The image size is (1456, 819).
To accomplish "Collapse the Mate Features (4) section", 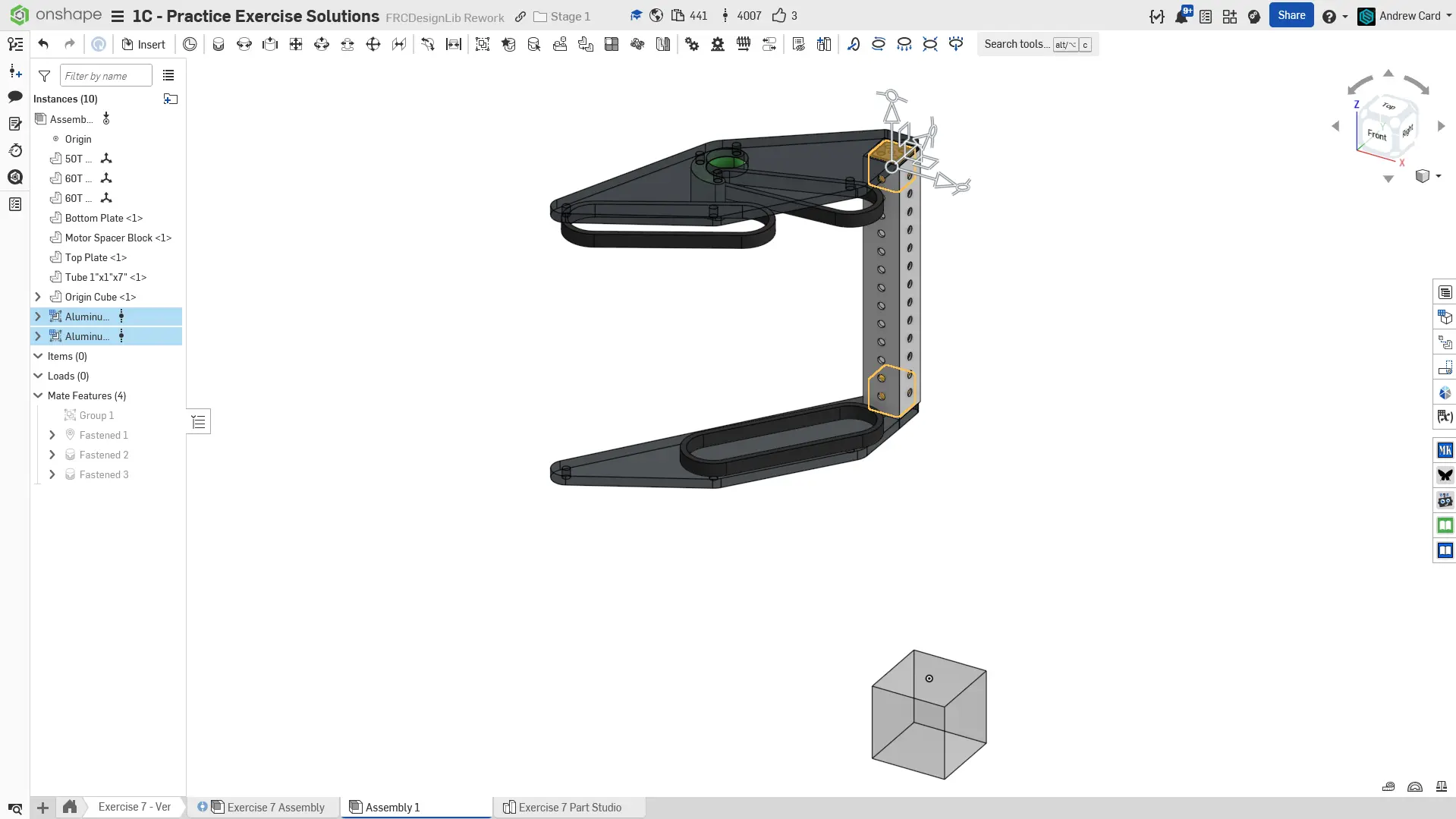I will (38, 395).
